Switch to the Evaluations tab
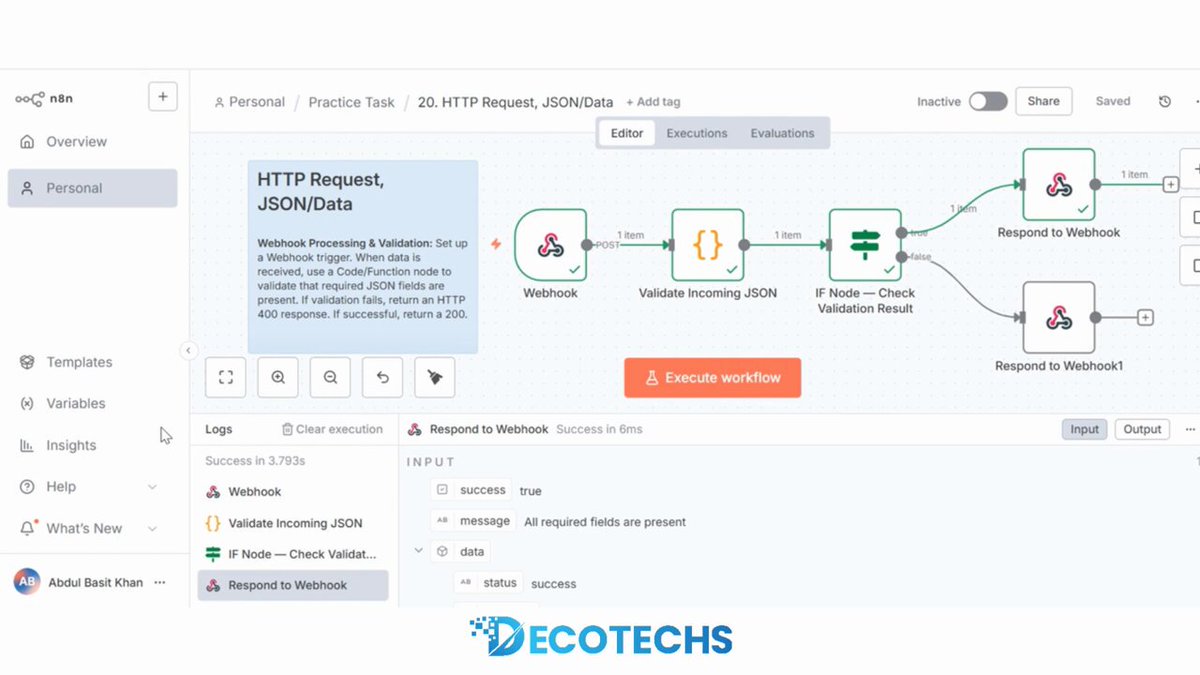This screenshot has width=1200, height=675. (782, 133)
